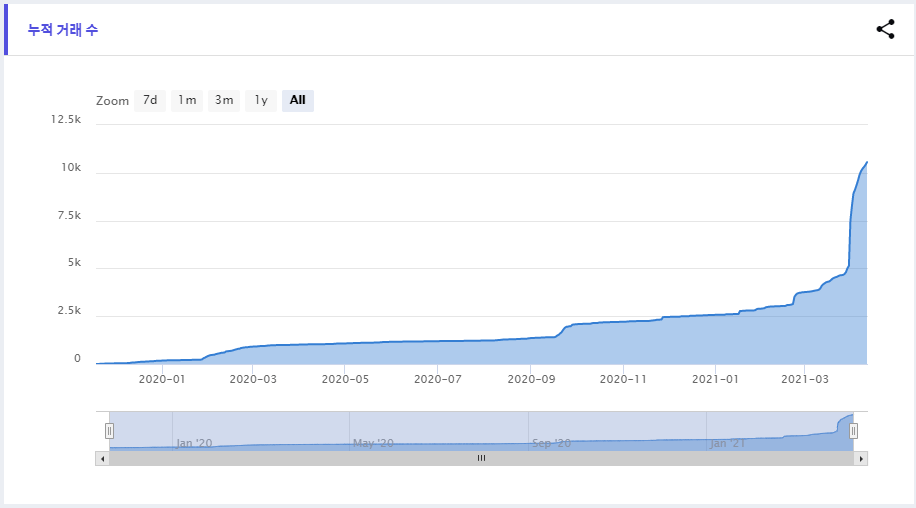Click the 2.5k y-axis label
Image resolution: width=916 pixels, height=508 pixels.
(70, 311)
